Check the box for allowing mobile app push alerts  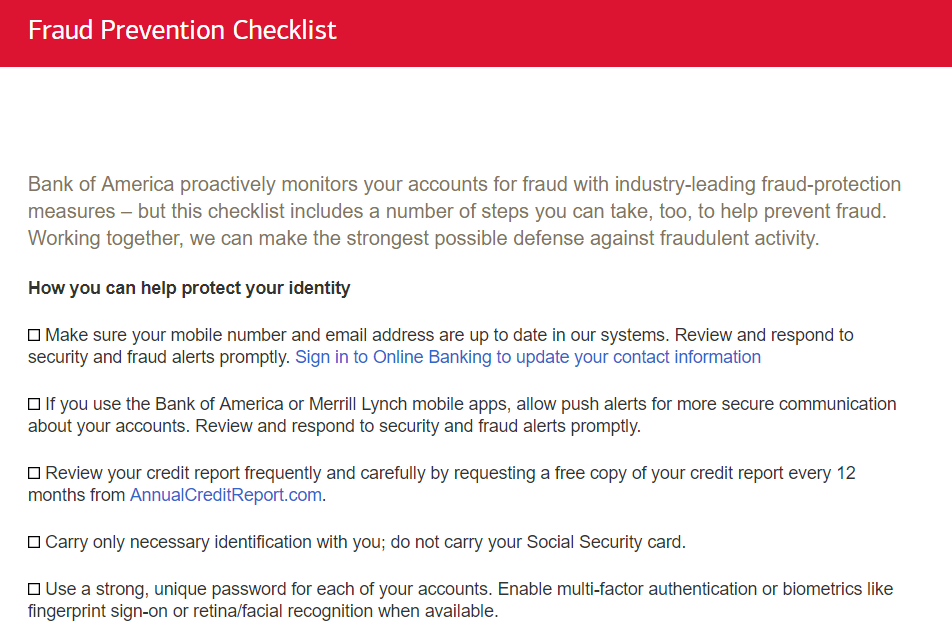coord(33,403)
